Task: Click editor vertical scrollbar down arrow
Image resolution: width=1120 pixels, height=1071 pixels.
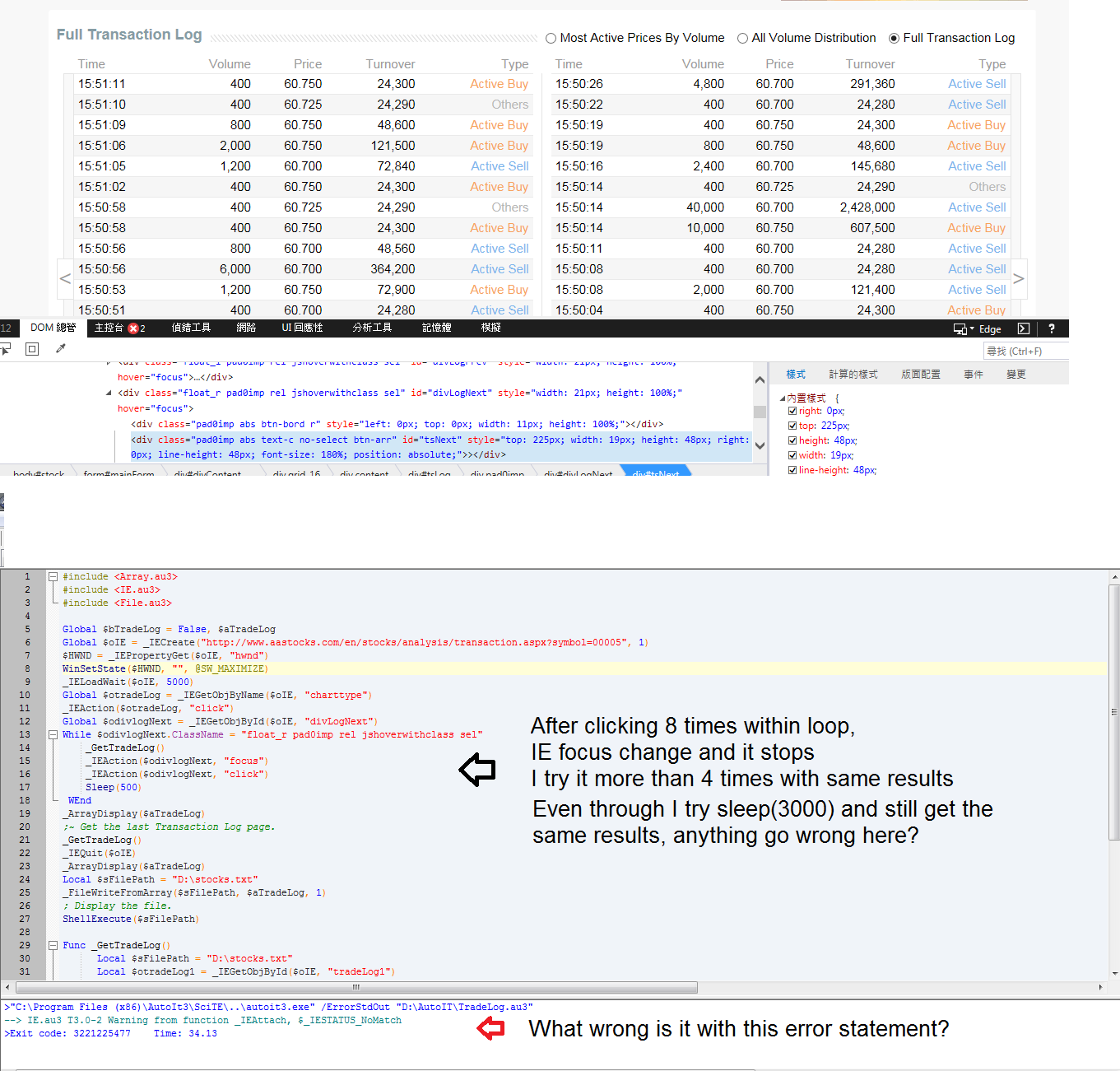Action: 1114,974
